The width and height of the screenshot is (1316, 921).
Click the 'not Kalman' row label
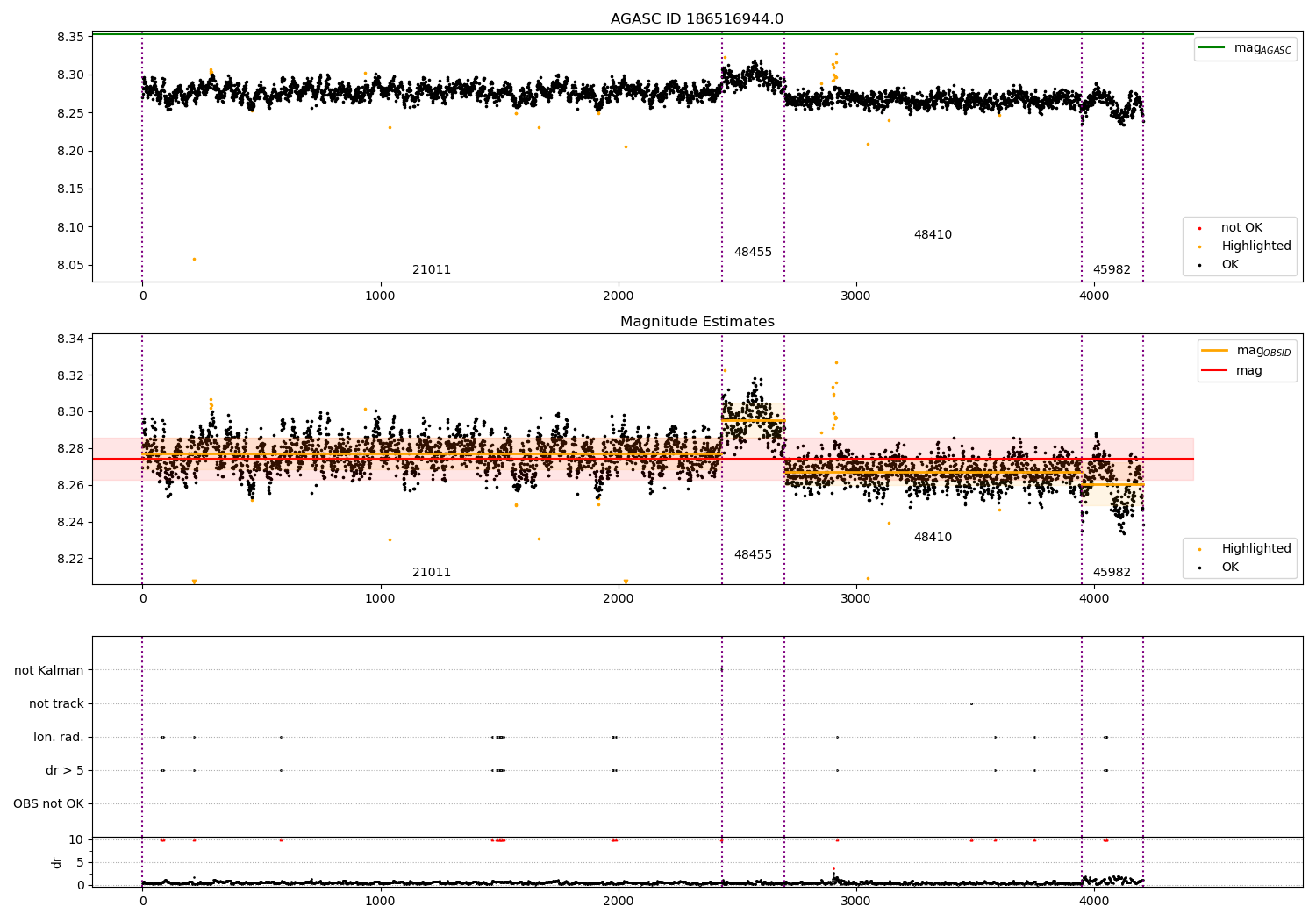(49, 671)
